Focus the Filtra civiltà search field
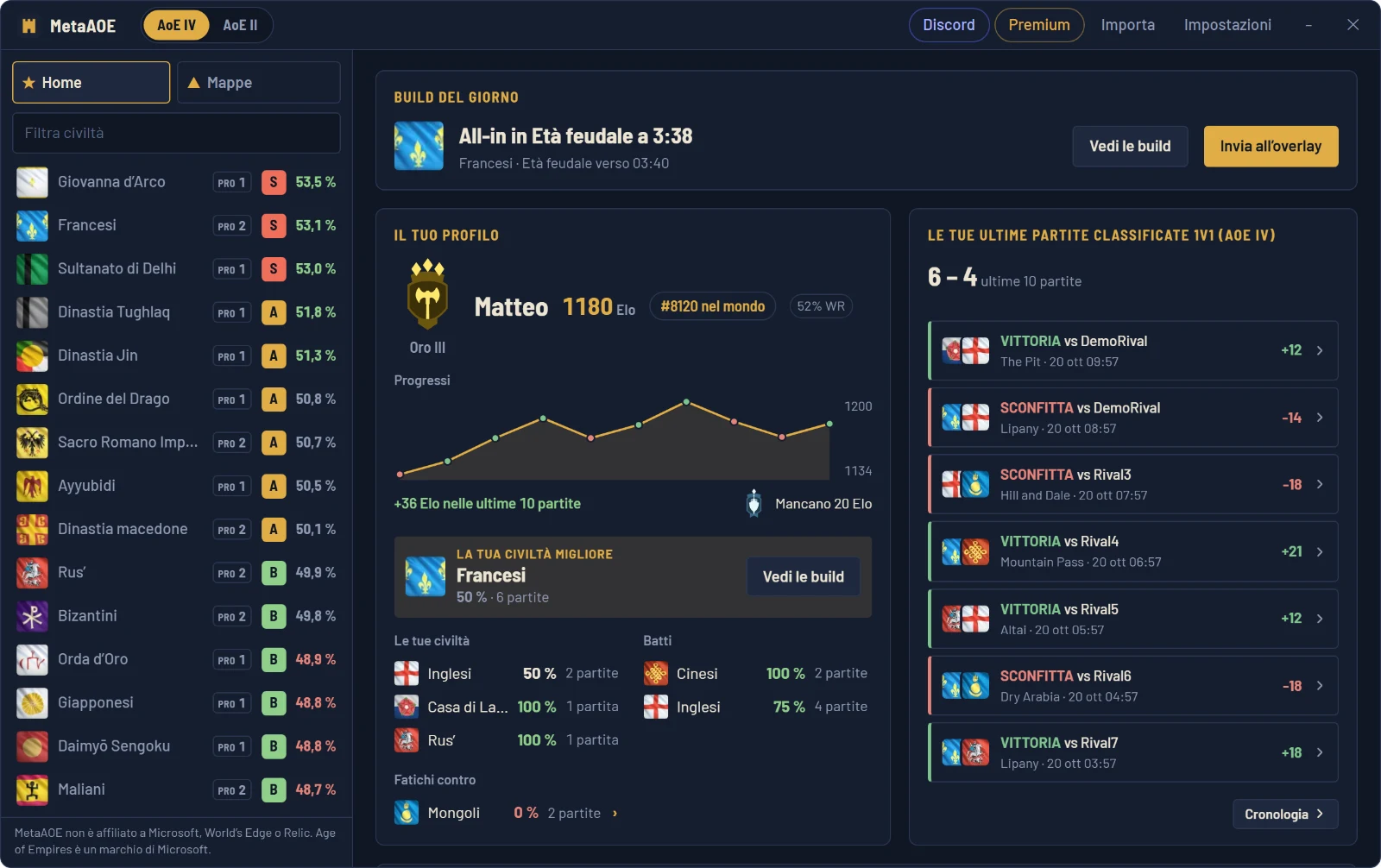 click(176, 133)
